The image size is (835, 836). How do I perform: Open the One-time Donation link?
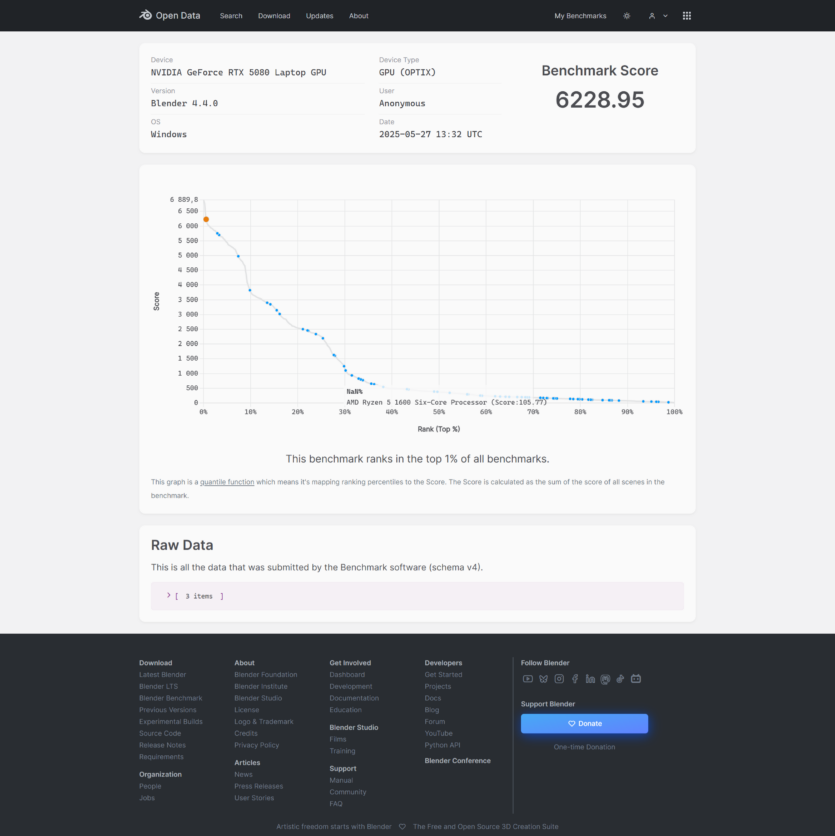click(x=584, y=747)
